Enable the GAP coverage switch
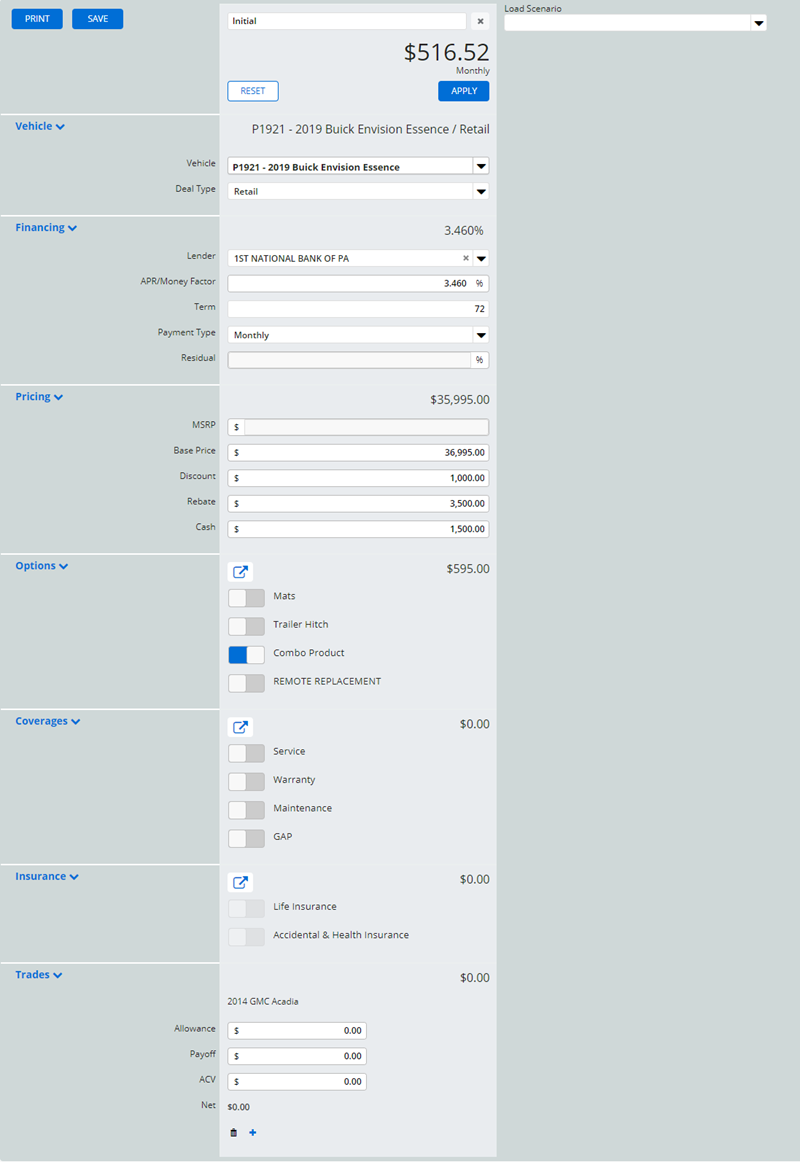This screenshot has height=1162, width=800. click(x=246, y=838)
